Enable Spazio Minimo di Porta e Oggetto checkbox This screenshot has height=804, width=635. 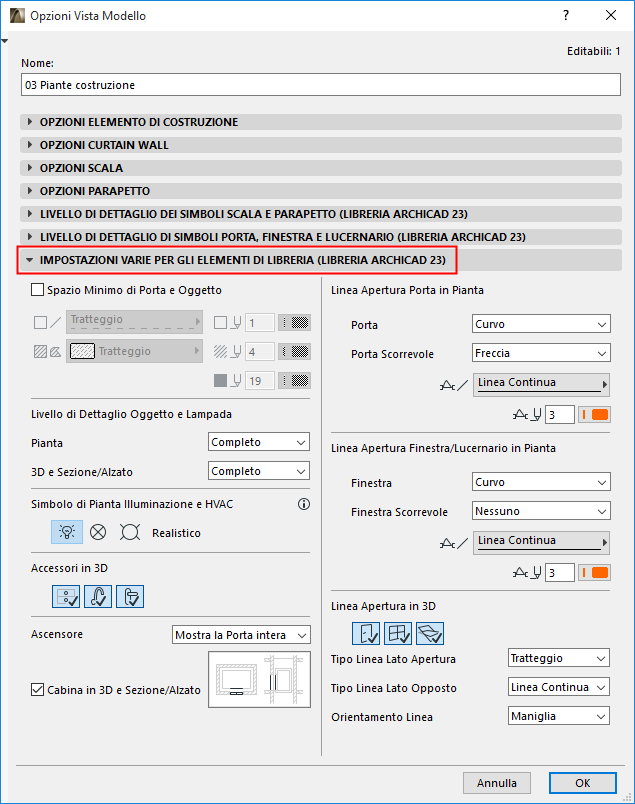pos(37,290)
